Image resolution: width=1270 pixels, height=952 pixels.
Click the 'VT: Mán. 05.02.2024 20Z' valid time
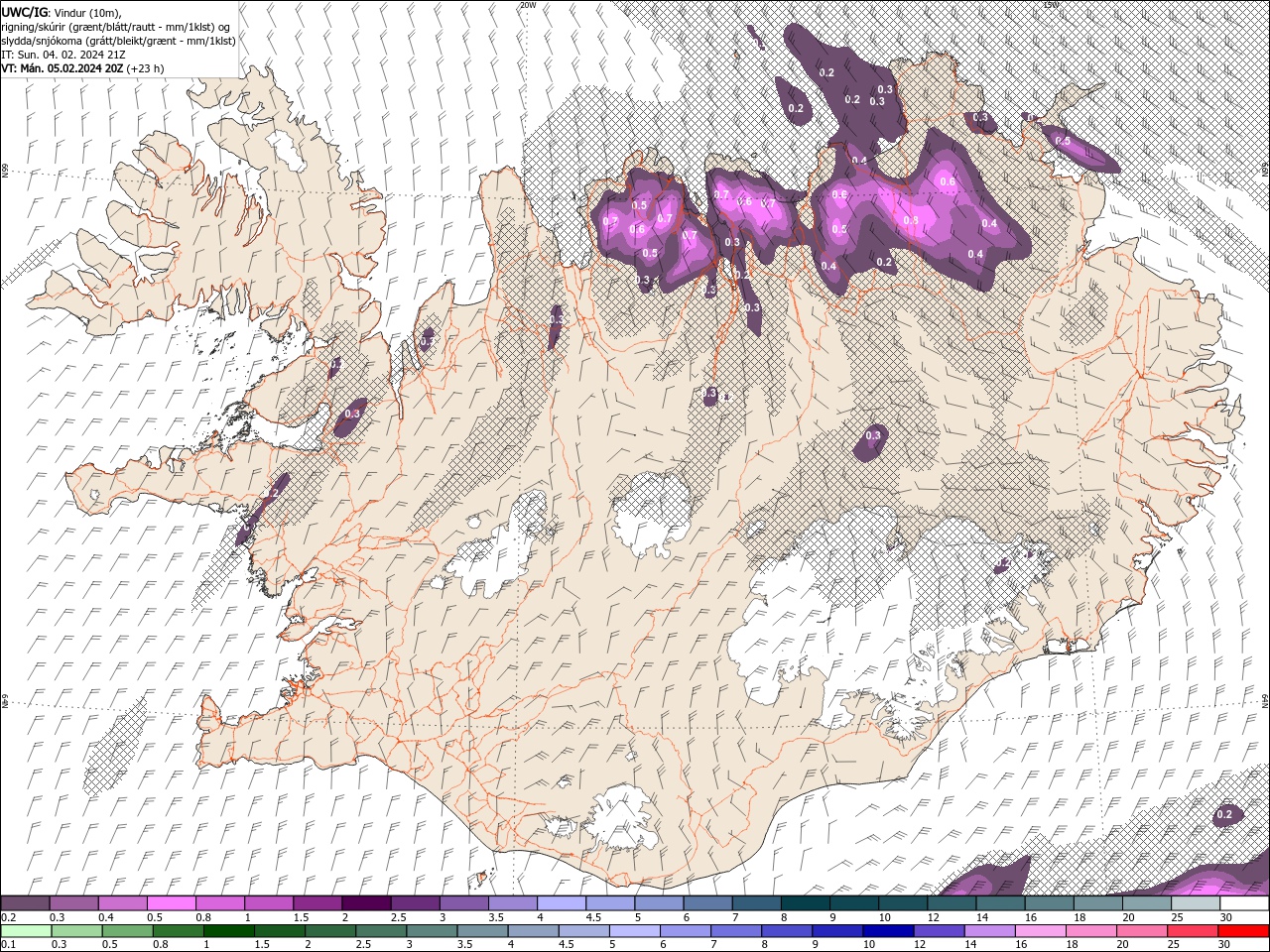point(62,68)
